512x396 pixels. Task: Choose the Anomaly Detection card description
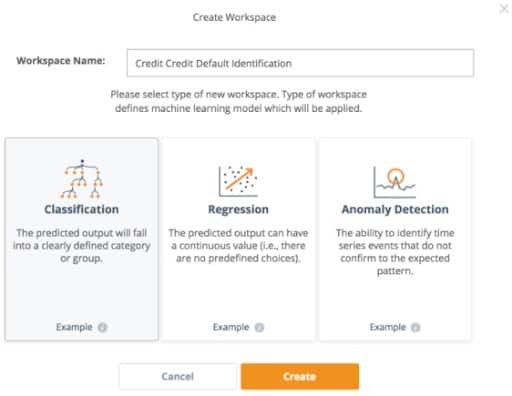[395, 252]
